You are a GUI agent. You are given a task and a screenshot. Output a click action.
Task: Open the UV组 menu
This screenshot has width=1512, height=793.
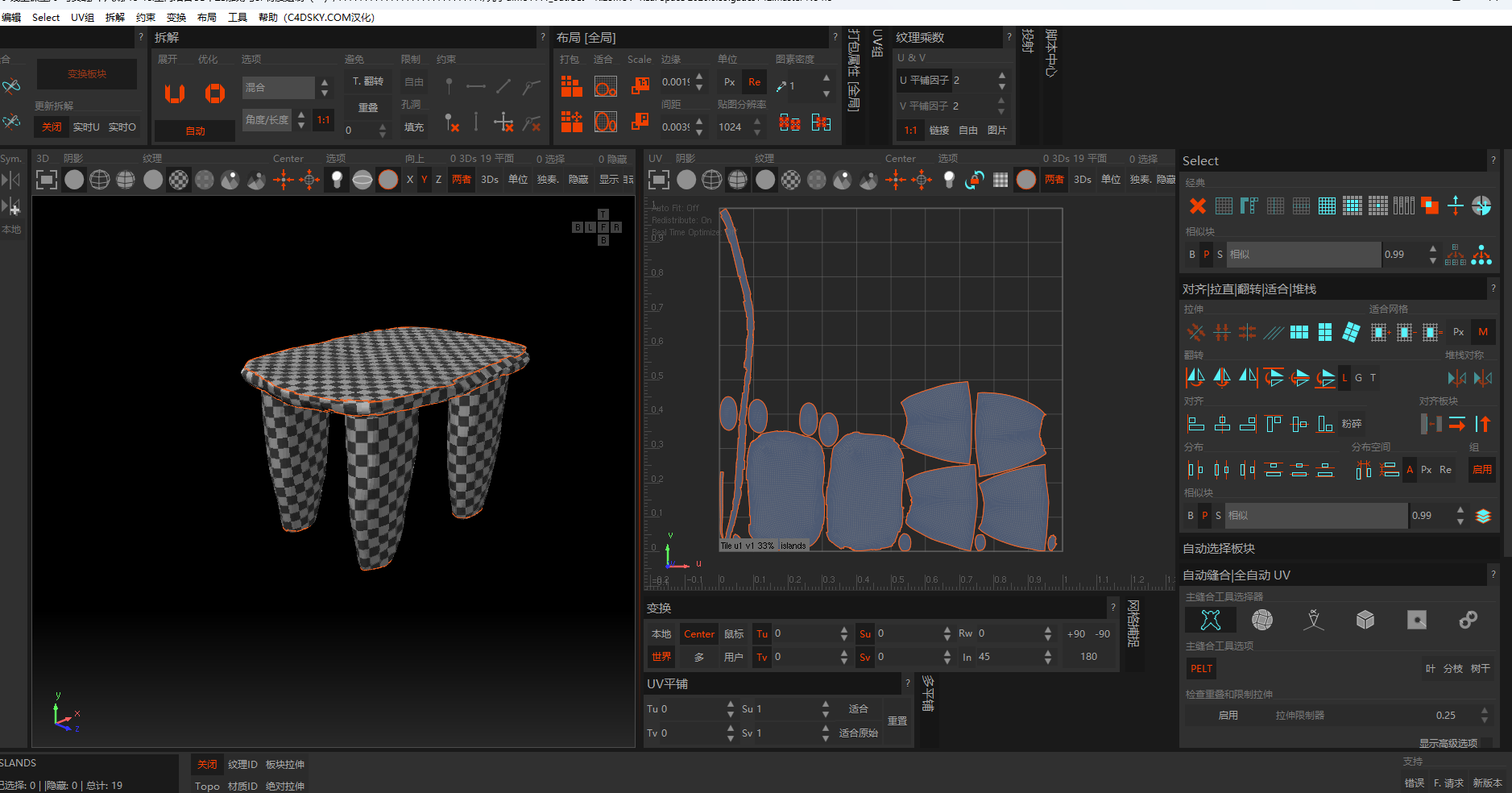coord(82,17)
